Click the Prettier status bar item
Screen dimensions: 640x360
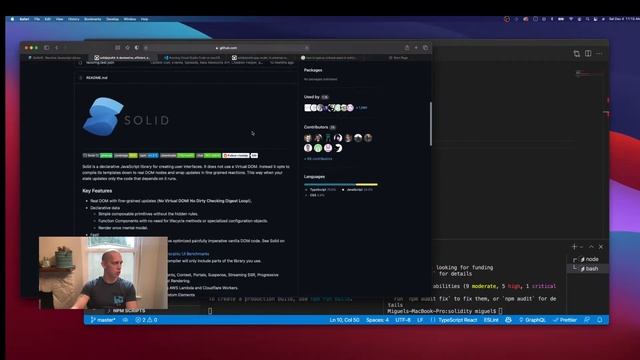(x=565, y=320)
